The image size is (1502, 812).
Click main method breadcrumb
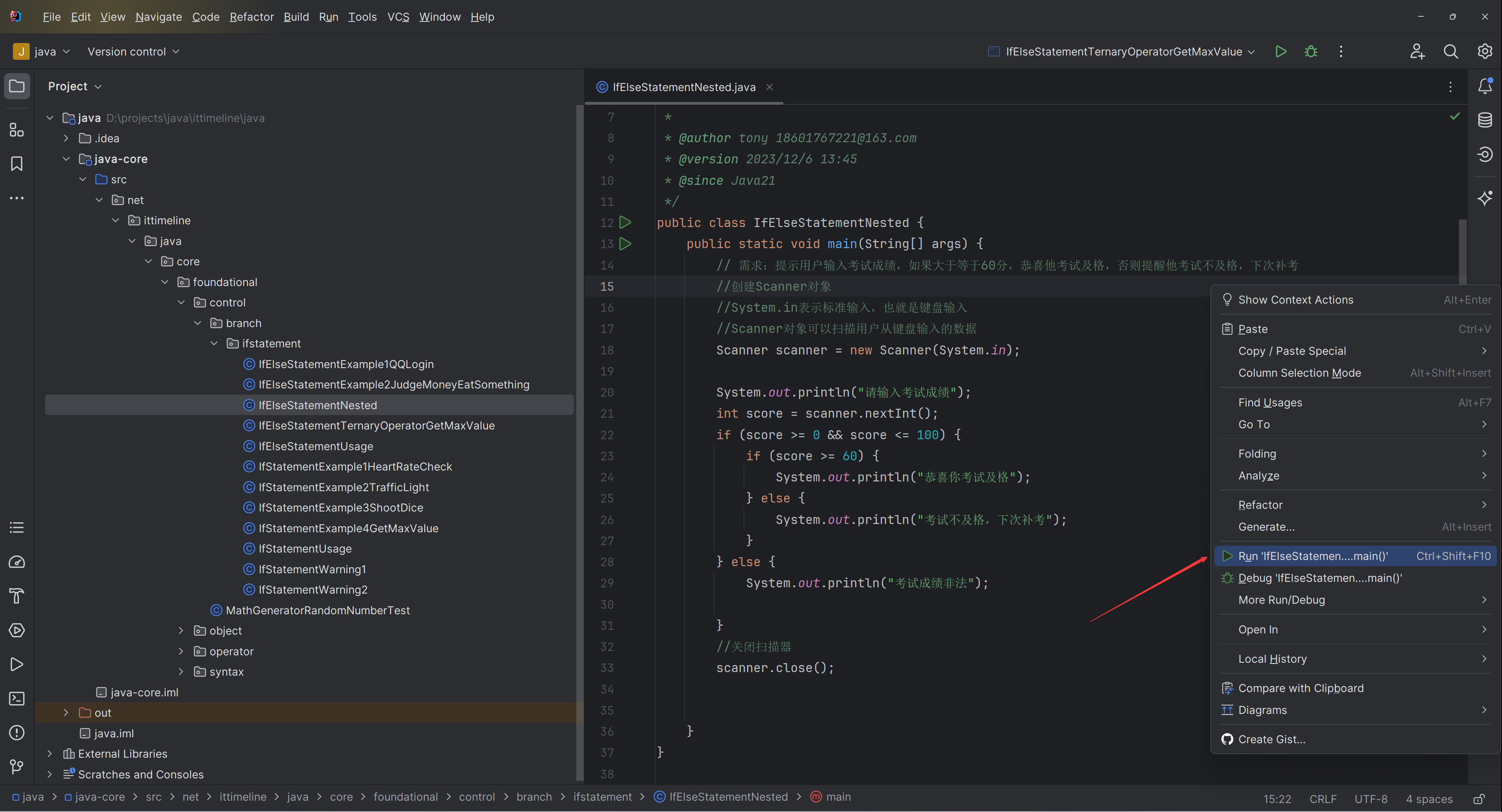[831, 797]
